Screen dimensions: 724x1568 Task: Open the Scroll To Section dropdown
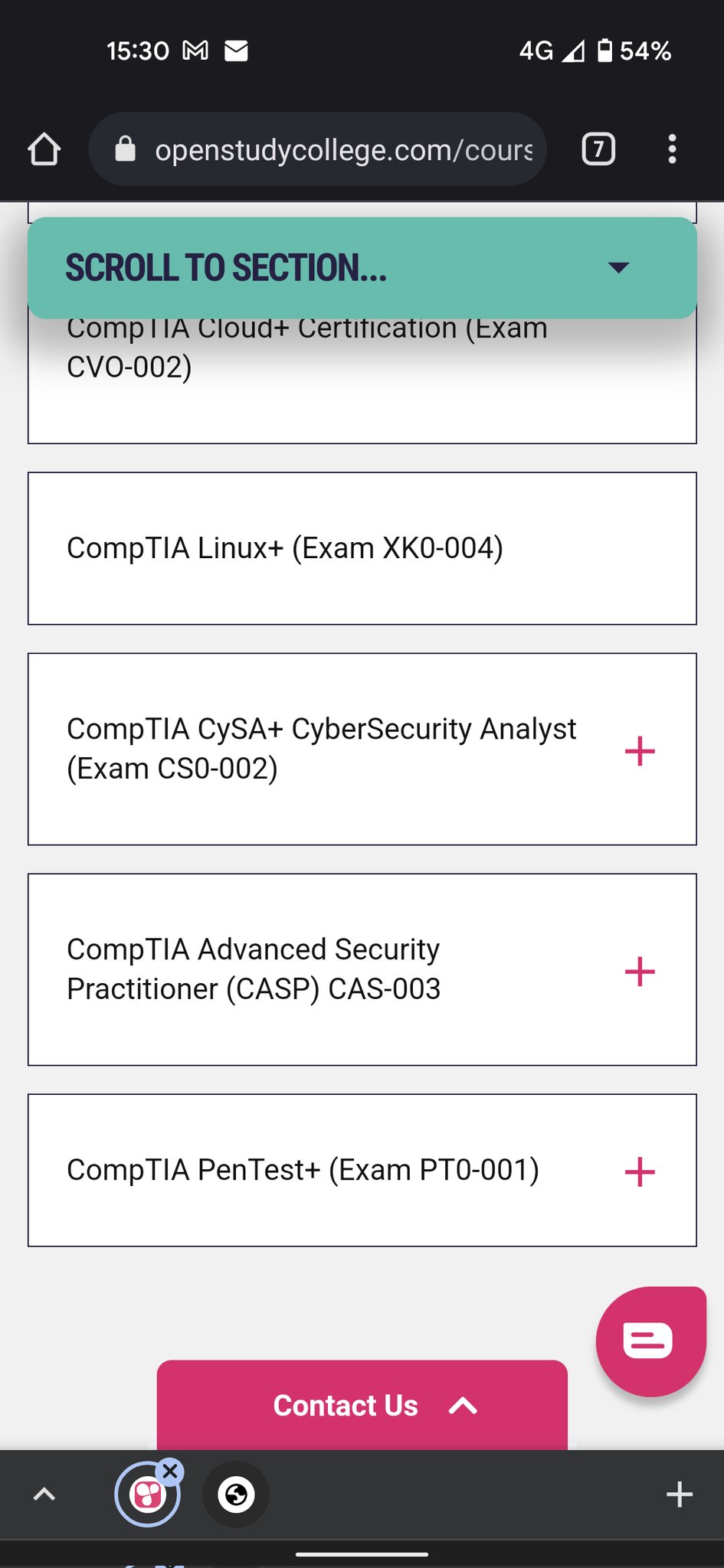click(x=362, y=268)
